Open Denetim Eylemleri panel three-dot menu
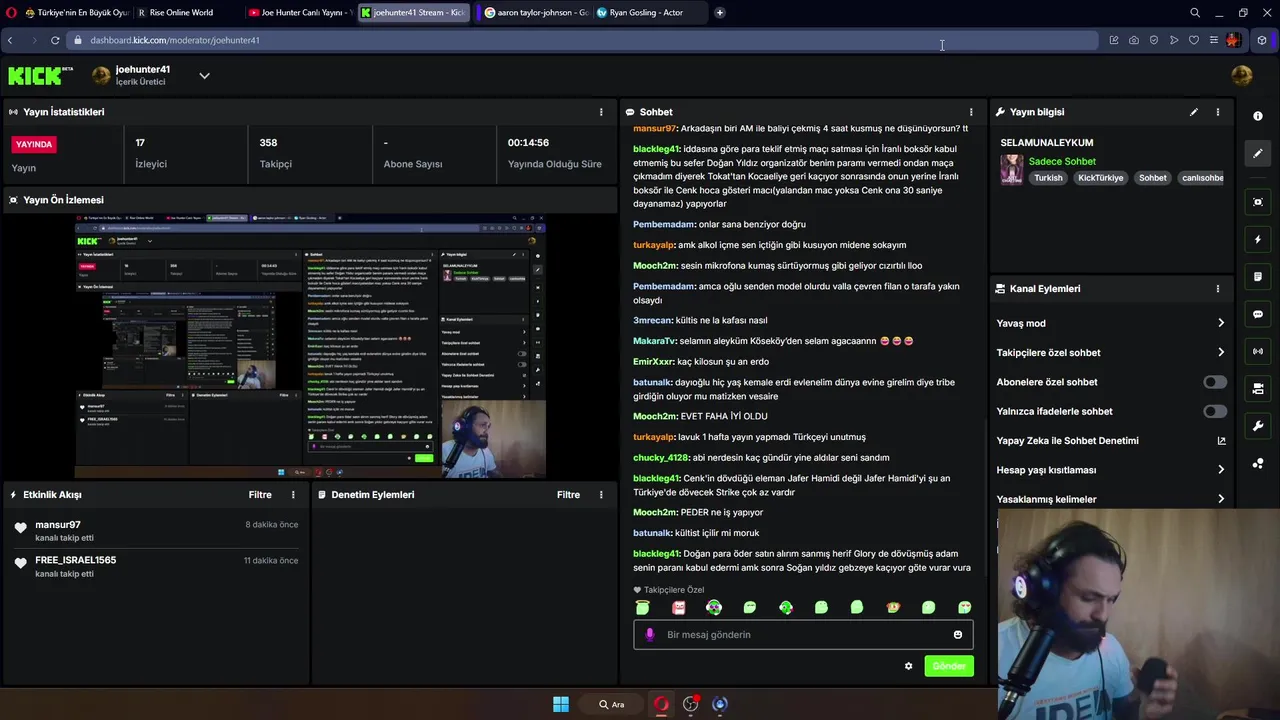Viewport: 1280px width, 720px height. click(x=601, y=495)
